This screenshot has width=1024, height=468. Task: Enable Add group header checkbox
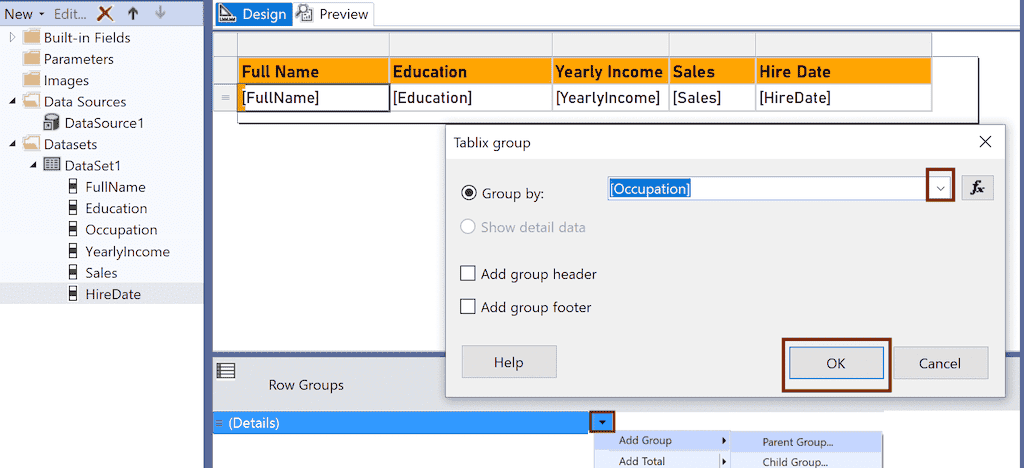[x=467, y=274]
